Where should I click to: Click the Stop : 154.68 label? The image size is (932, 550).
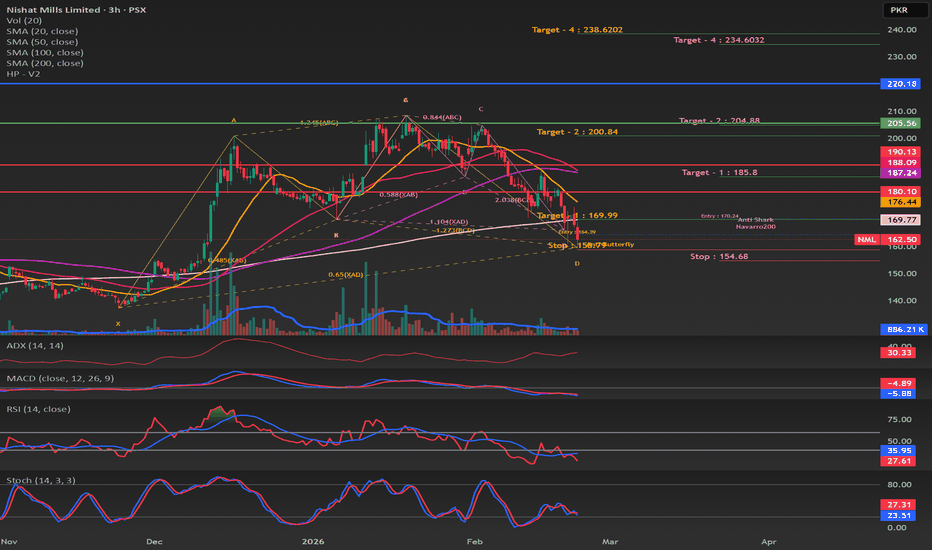[719, 256]
